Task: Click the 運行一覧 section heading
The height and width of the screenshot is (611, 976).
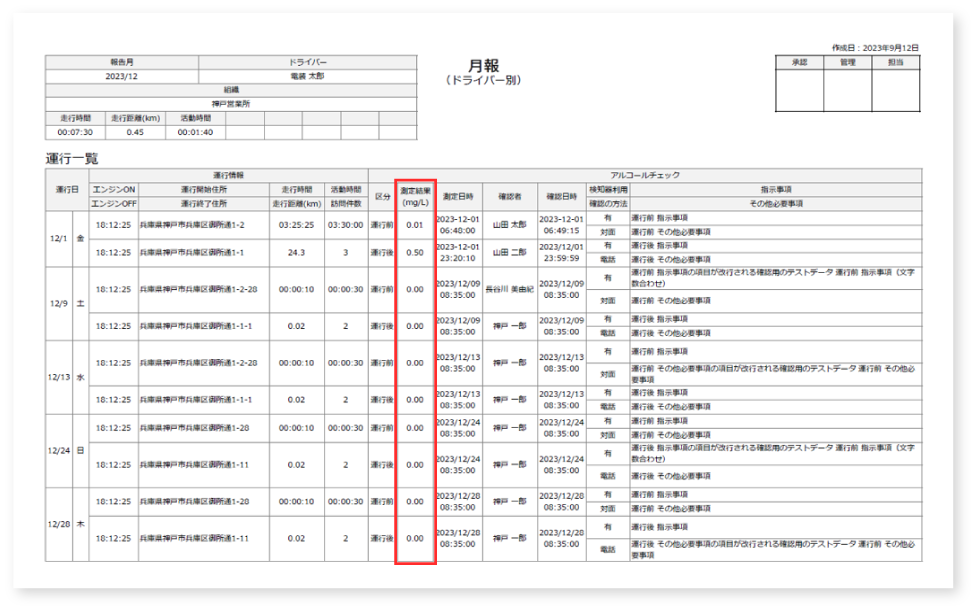Action: (72, 159)
